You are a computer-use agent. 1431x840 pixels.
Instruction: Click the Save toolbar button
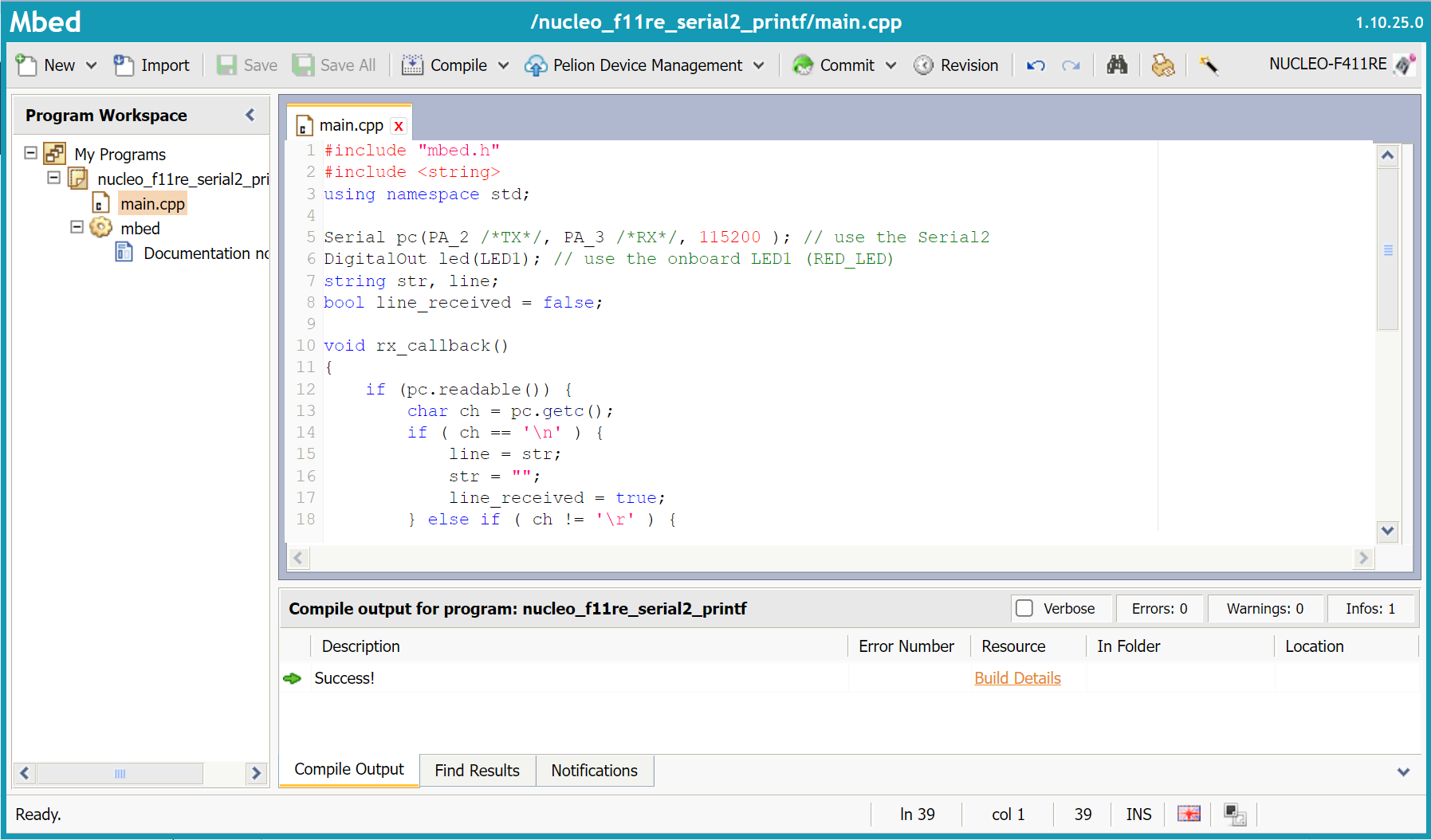tap(247, 65)
